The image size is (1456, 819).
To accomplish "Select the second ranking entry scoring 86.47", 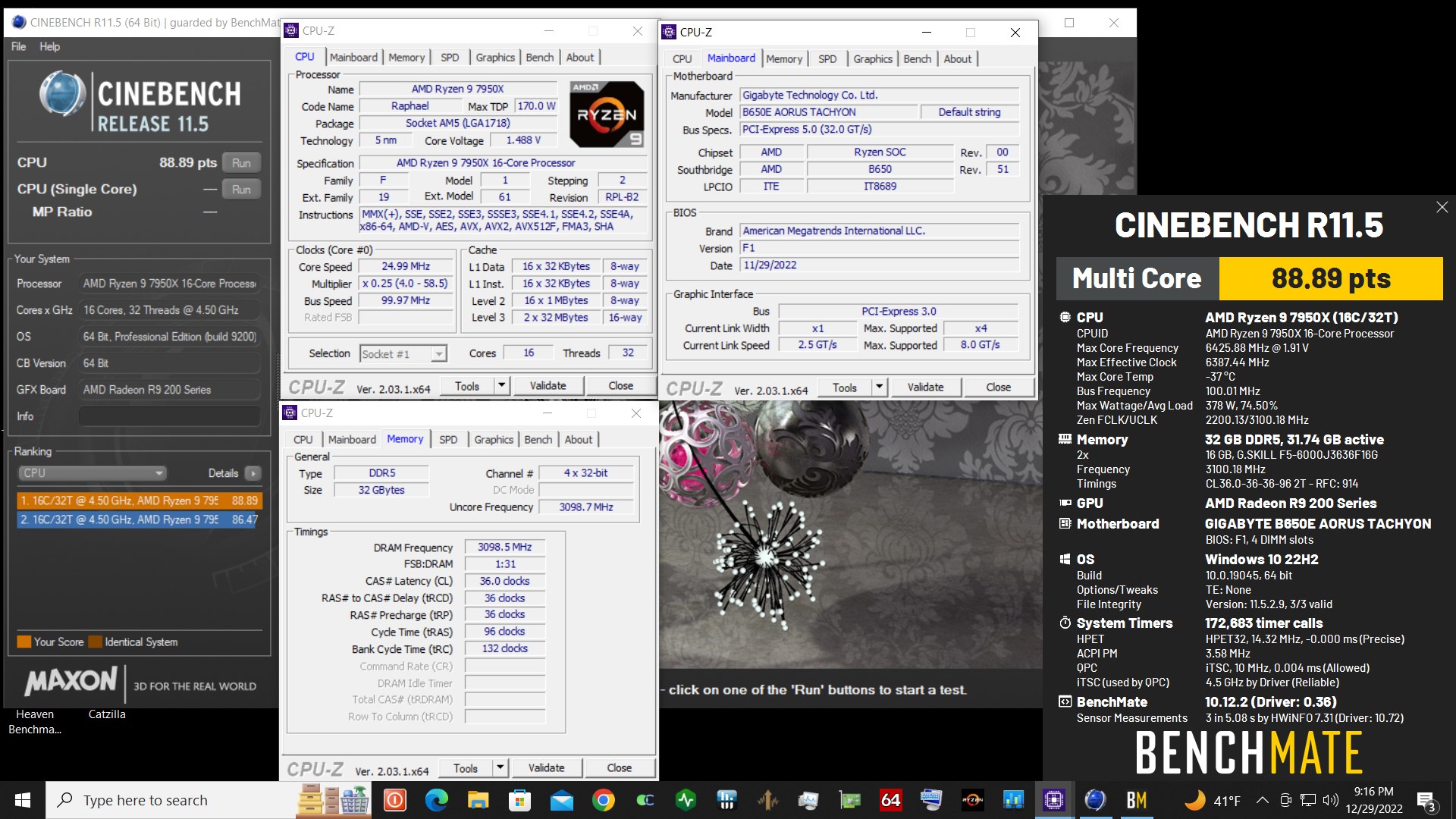I will [139, 519].
